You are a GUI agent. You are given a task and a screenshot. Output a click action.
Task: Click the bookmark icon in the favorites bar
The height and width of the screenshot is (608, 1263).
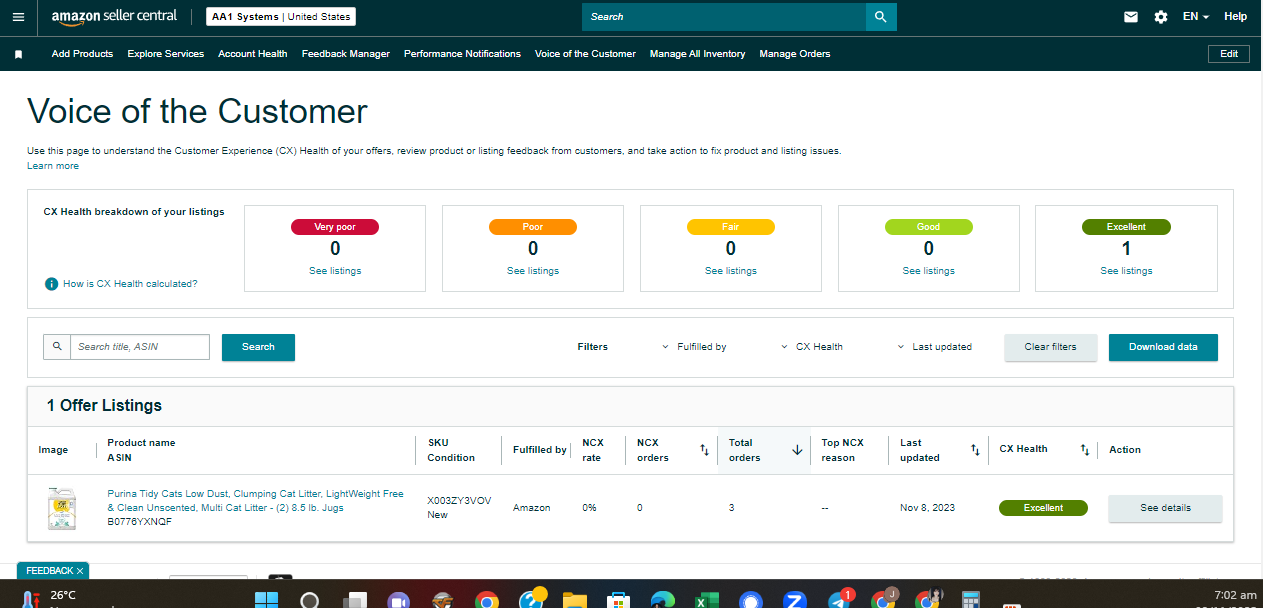(18, 54)
